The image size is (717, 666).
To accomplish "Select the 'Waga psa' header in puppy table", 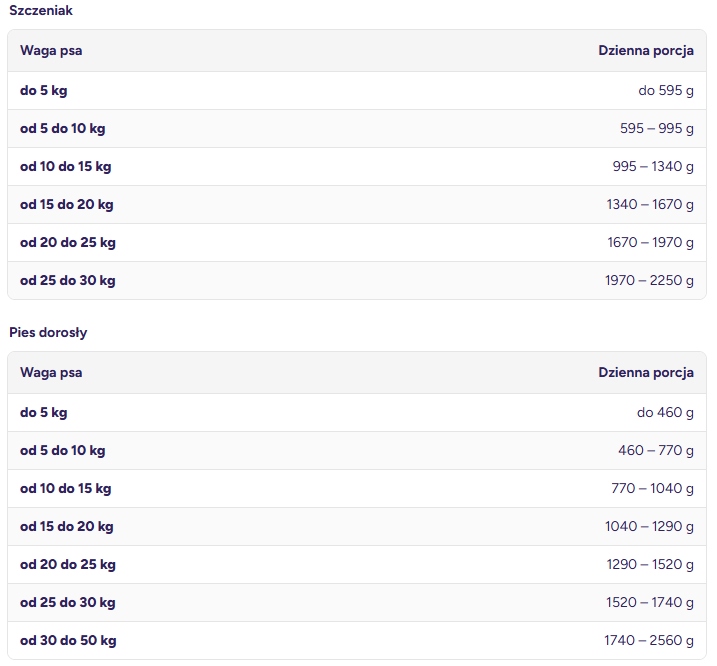I will 51,51.
